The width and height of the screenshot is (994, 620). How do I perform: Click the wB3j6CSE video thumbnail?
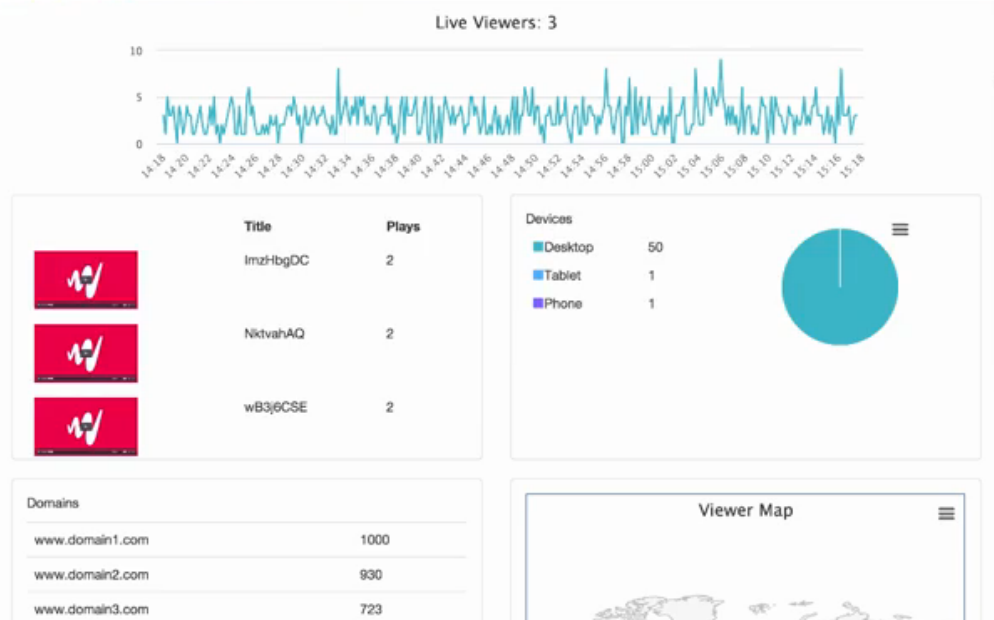[x=86, y=427]
